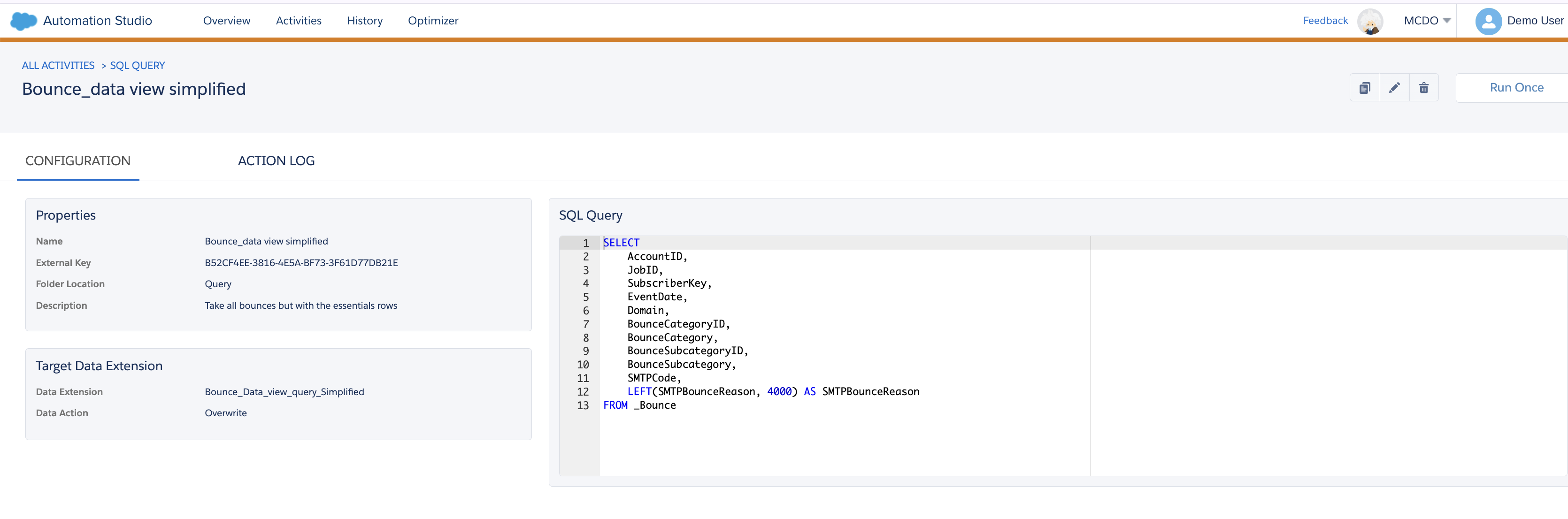1568x519 pixels.
Task: Click the Properties section heading
Action: click(66, 215)
